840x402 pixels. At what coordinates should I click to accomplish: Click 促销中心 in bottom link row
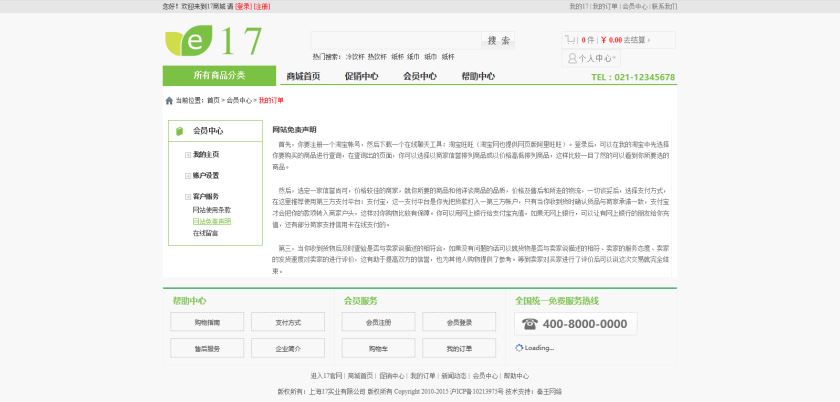[x=392, y=376]
